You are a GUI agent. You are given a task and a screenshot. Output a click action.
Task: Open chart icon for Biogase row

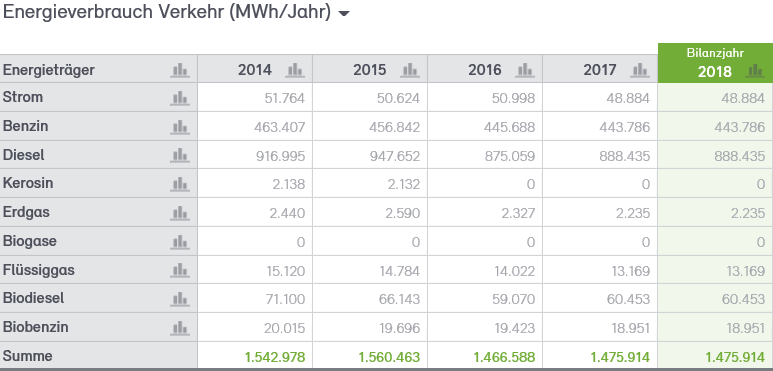point(180,241)
